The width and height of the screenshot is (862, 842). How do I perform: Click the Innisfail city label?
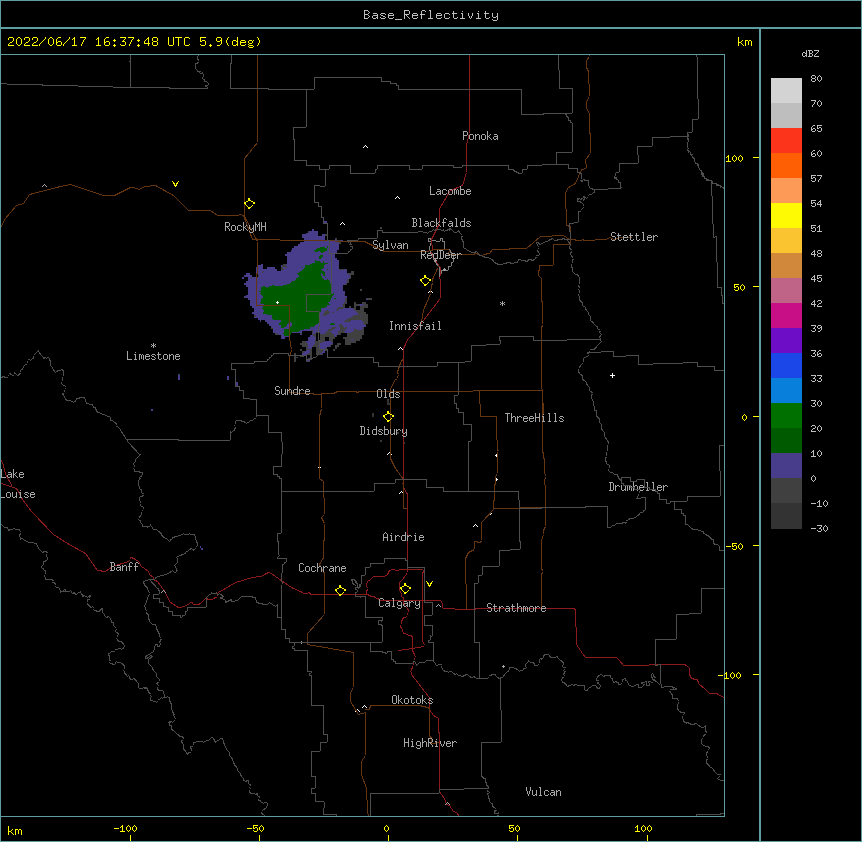(415, 326)
